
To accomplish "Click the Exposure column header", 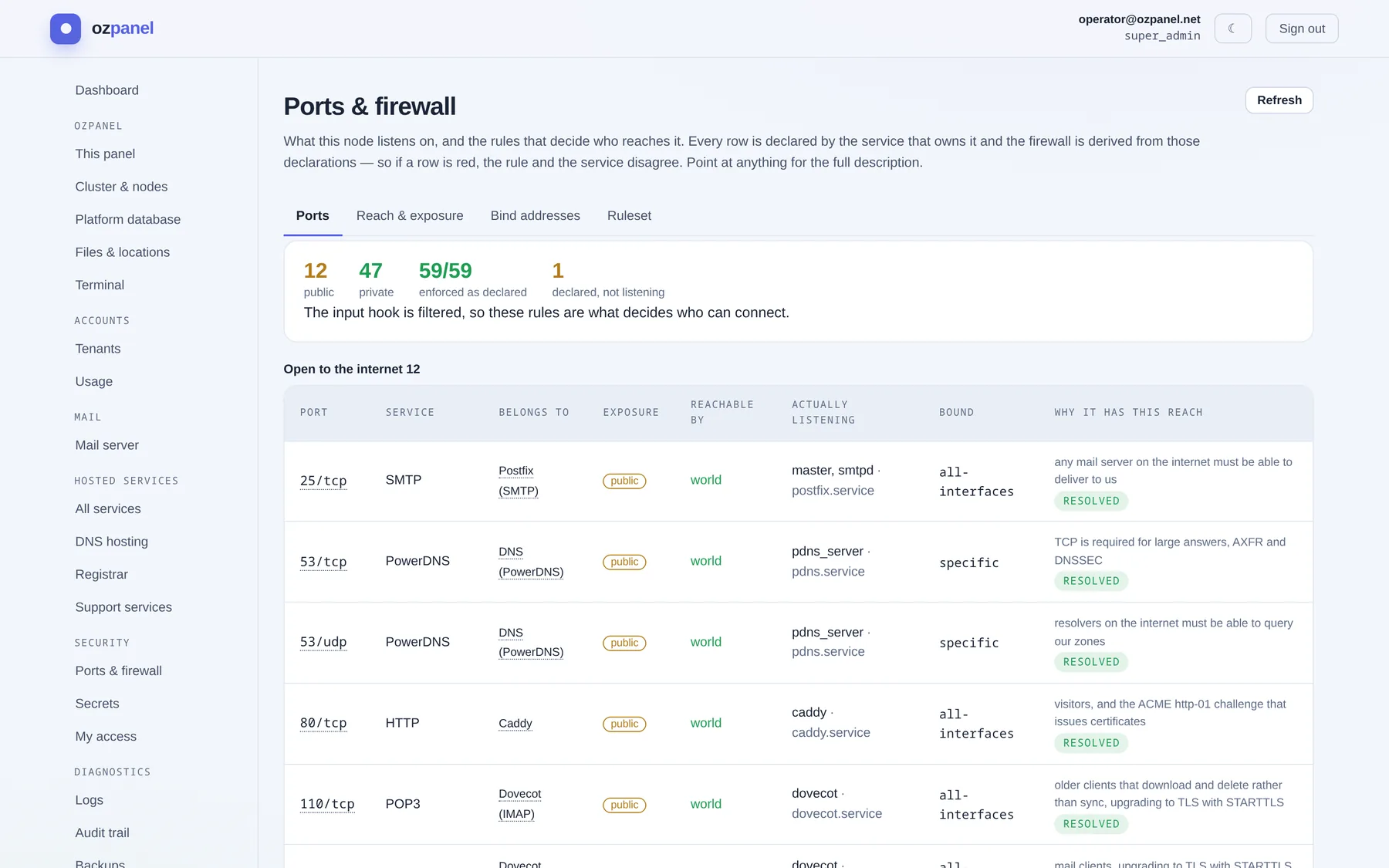I will (x=631, y=413).
